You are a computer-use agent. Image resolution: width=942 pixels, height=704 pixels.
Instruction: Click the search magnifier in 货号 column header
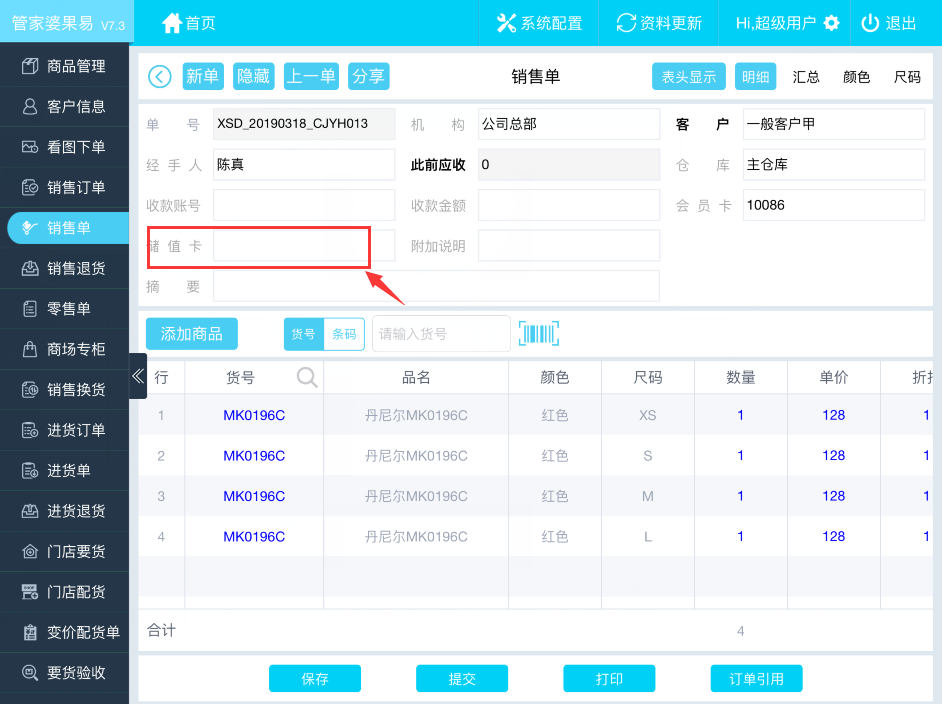tap(307, 377)
